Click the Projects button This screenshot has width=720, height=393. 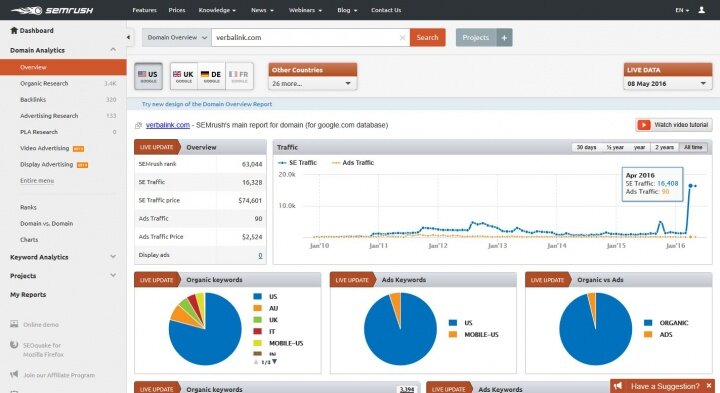(476, 38)
